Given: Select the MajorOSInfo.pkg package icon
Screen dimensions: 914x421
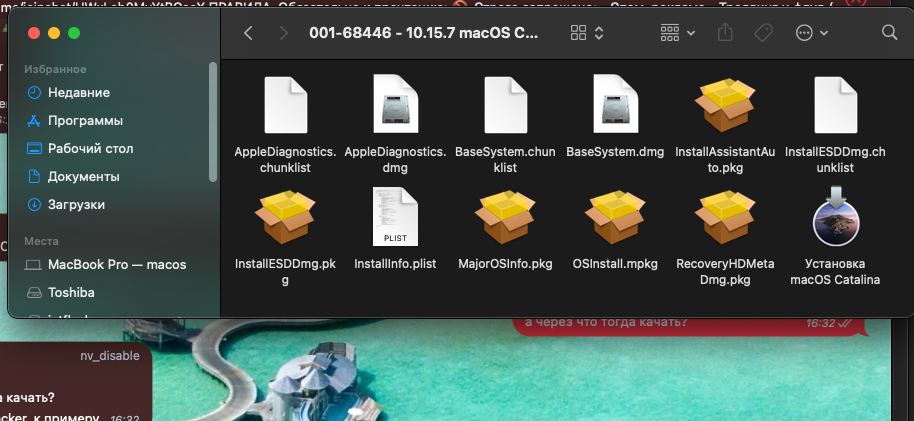Looking at the screenshot, I should pos(505,217).
